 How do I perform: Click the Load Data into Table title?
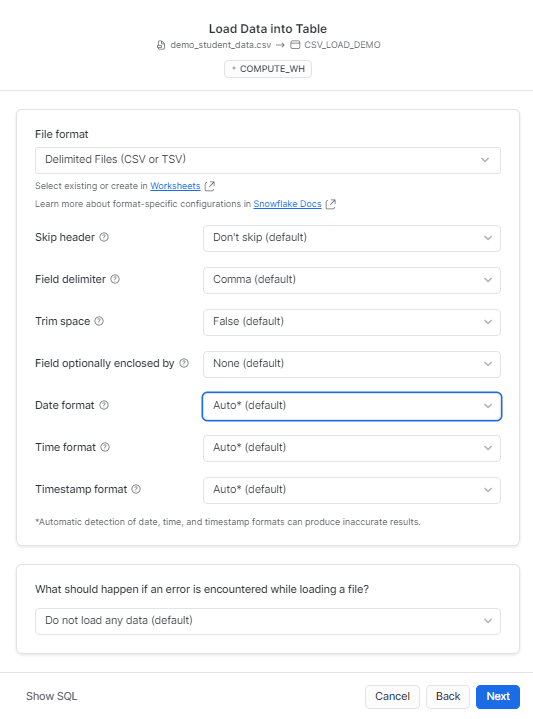(268, 28)
